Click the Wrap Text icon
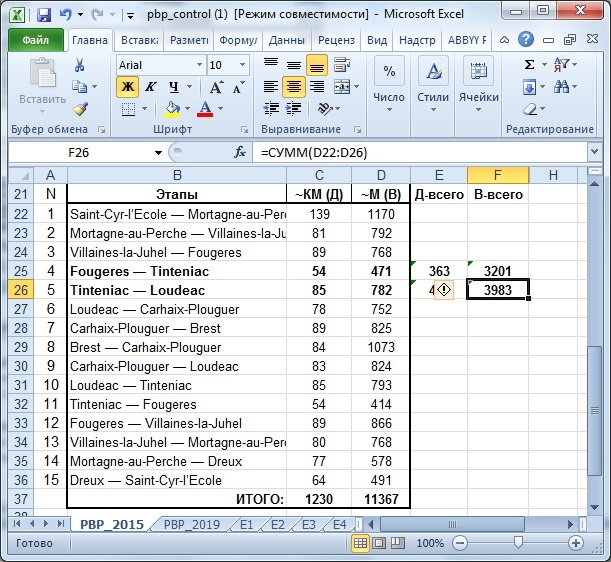The image size is (611, 562). coord(342,65)
